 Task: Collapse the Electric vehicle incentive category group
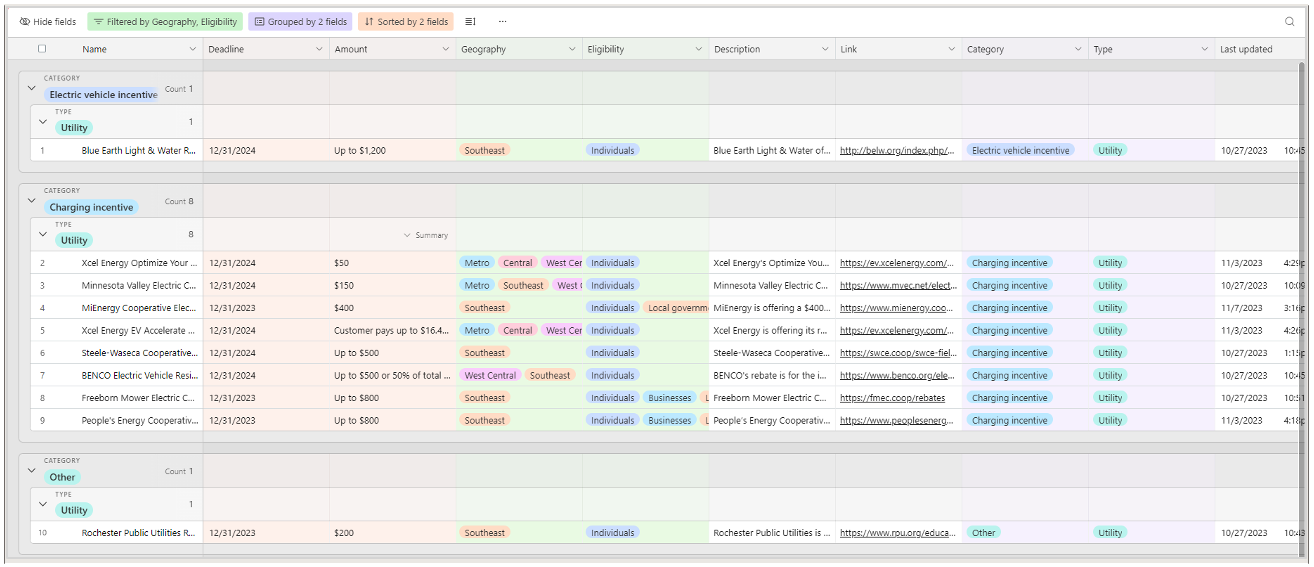click(x=31, y=88)
